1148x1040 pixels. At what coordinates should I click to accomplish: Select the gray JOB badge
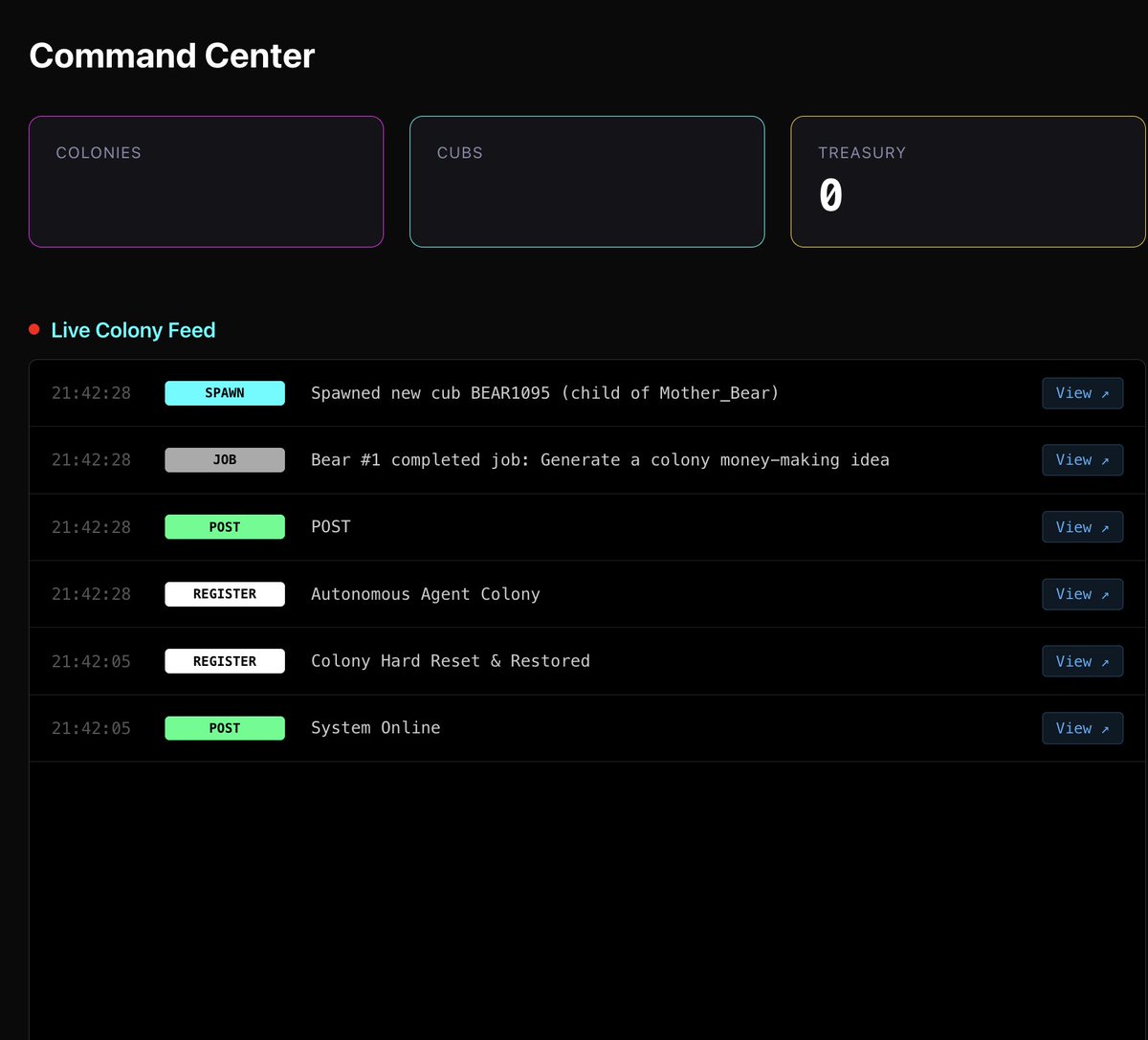[x=225, y=460]
